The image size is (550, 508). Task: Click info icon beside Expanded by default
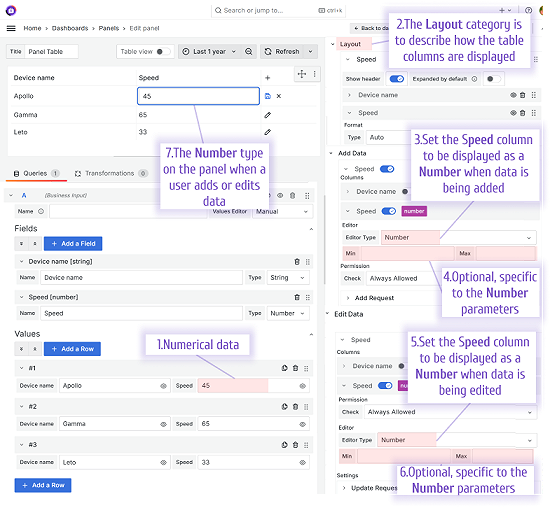(474, 79)
